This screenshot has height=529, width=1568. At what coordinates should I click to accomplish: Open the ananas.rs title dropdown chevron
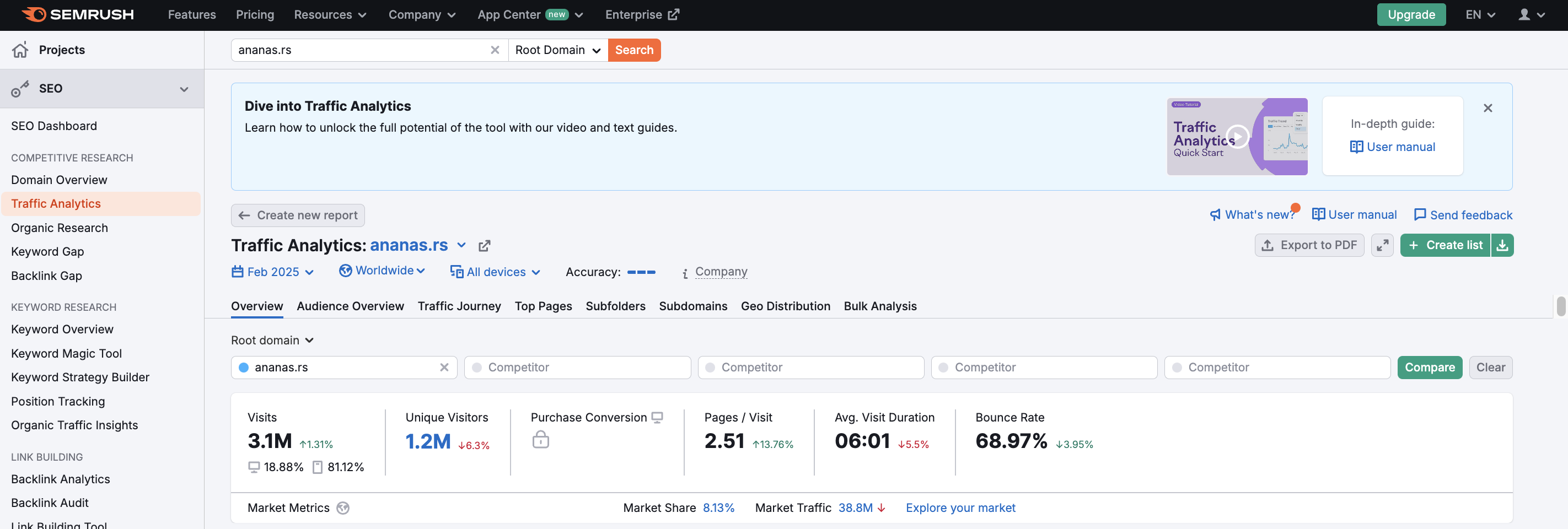[x=461, y=245]
